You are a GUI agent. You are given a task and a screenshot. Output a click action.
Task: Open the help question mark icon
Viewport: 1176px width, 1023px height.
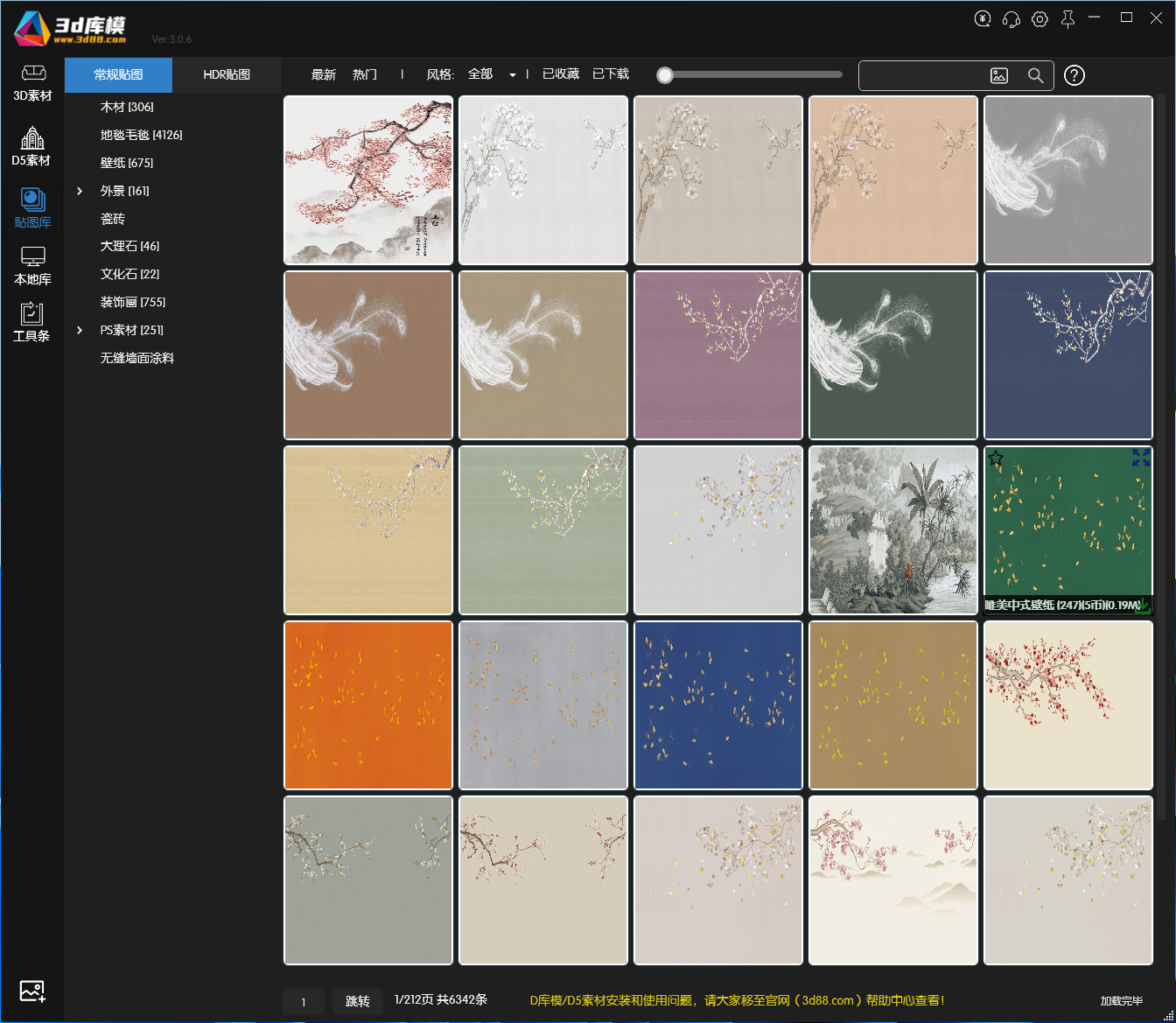coord(1074,76)
